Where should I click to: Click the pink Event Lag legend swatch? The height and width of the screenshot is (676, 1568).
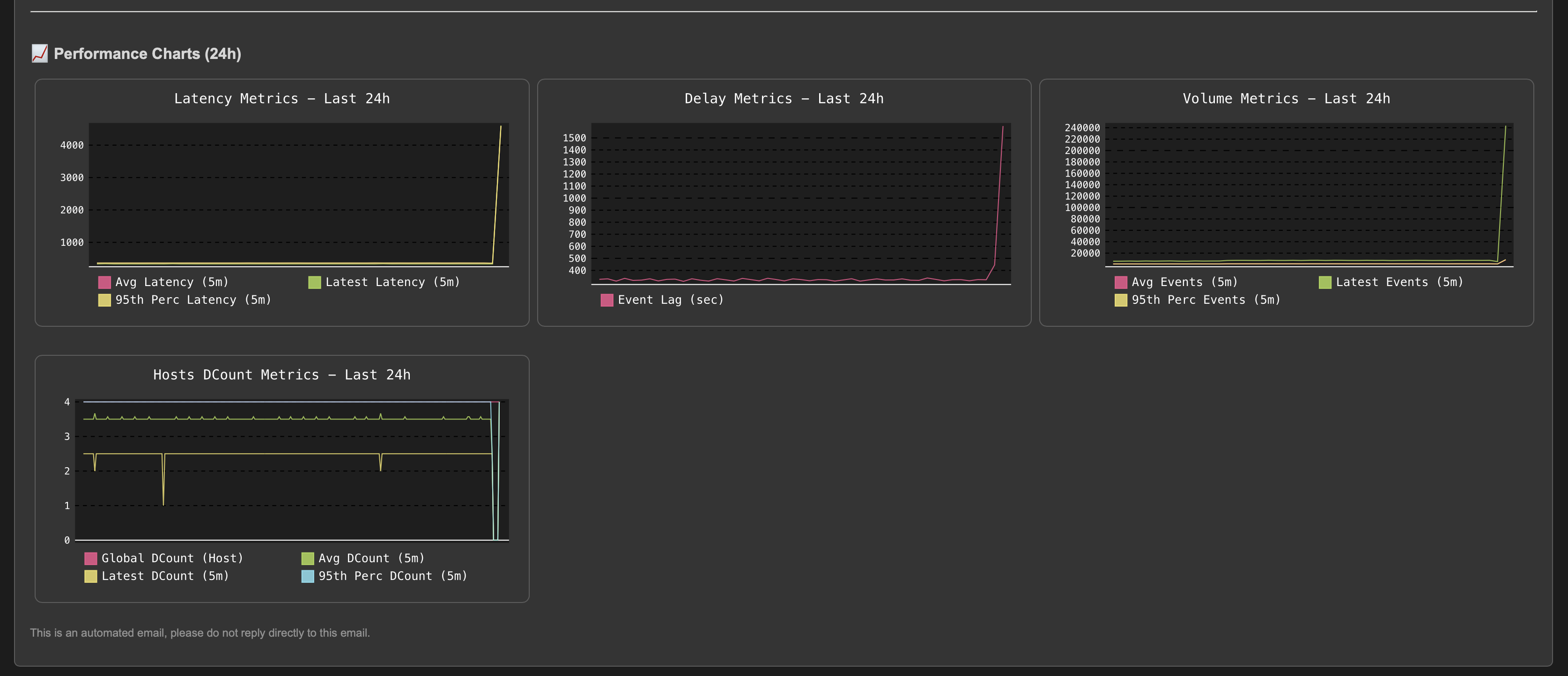(x=607, y=300)
